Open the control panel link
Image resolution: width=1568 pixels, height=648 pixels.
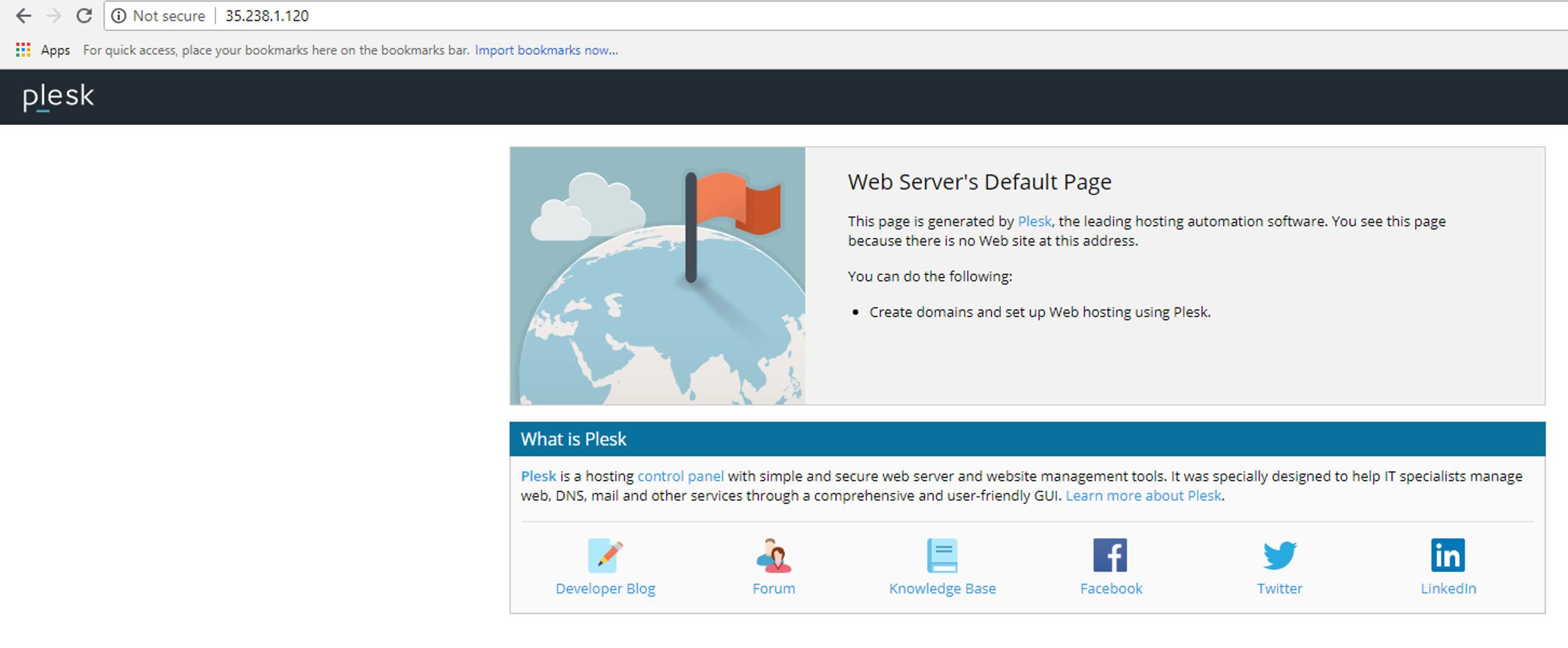click(680, 476)
